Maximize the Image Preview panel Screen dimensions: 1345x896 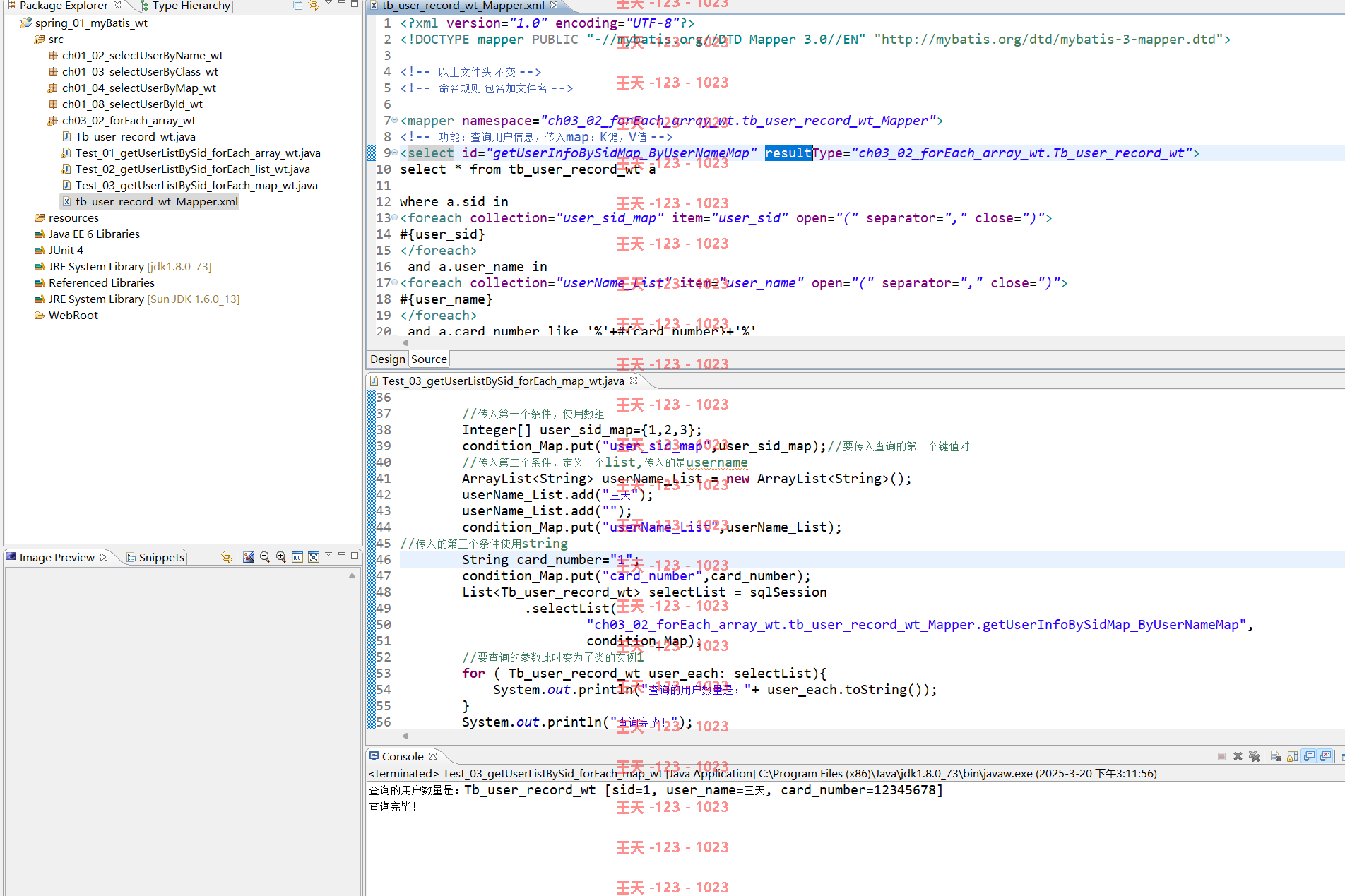point(355,556)
